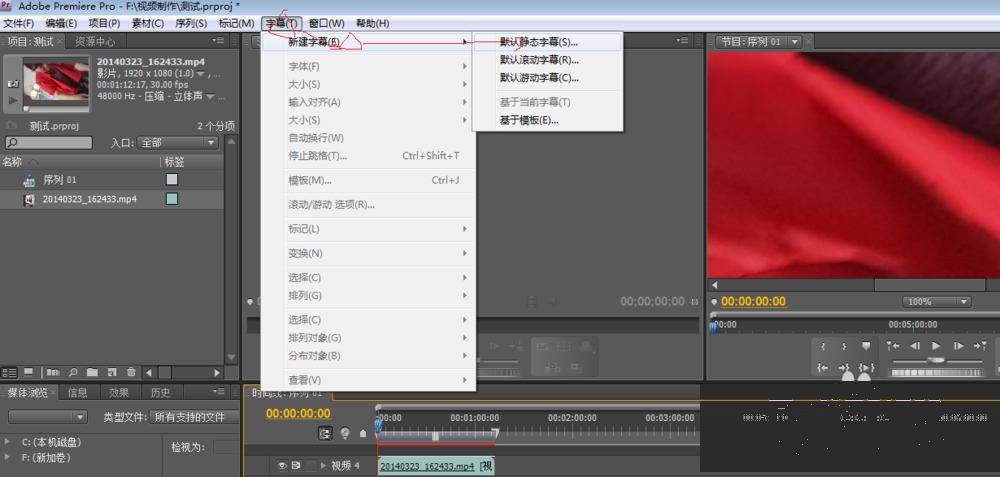
Task: Step forward one frame in program monitor
Action: point(958,346)
